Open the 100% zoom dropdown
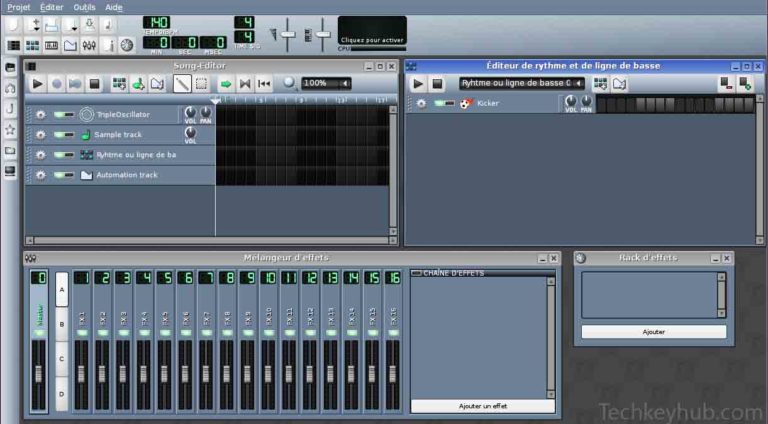768x424 pixels. point(326,83)
